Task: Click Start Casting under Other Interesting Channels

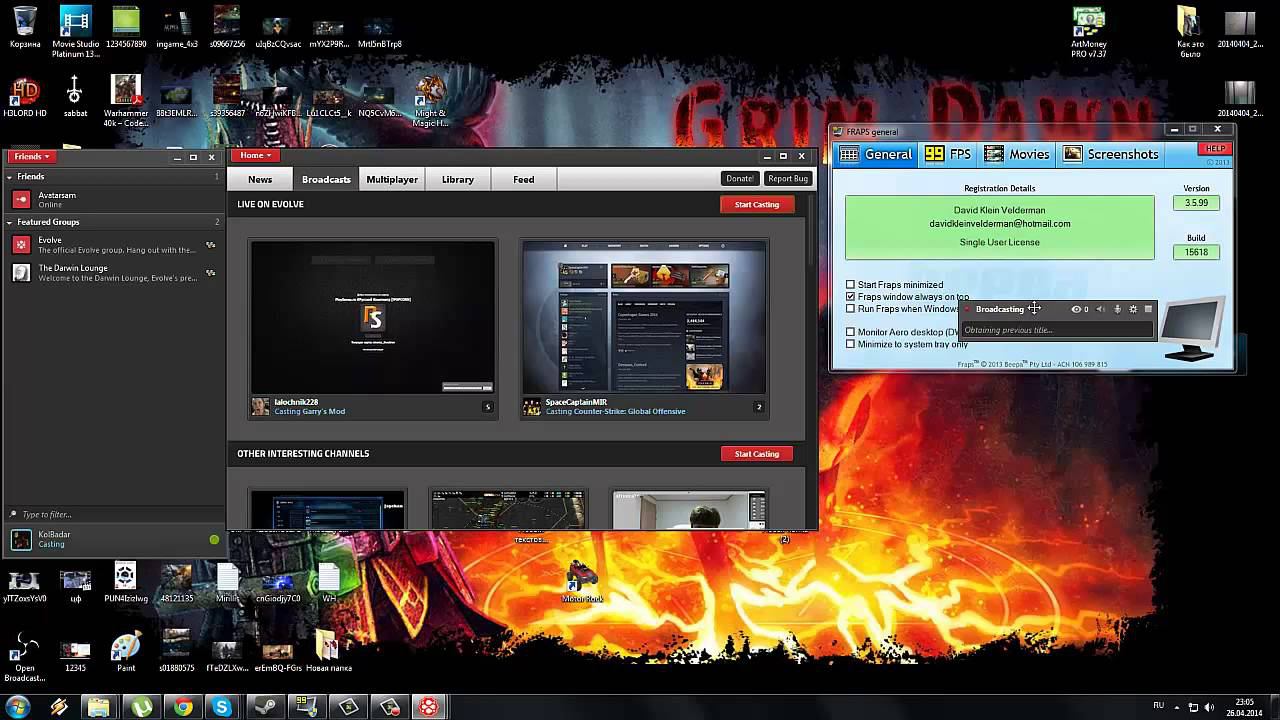Action: point(757,454)
